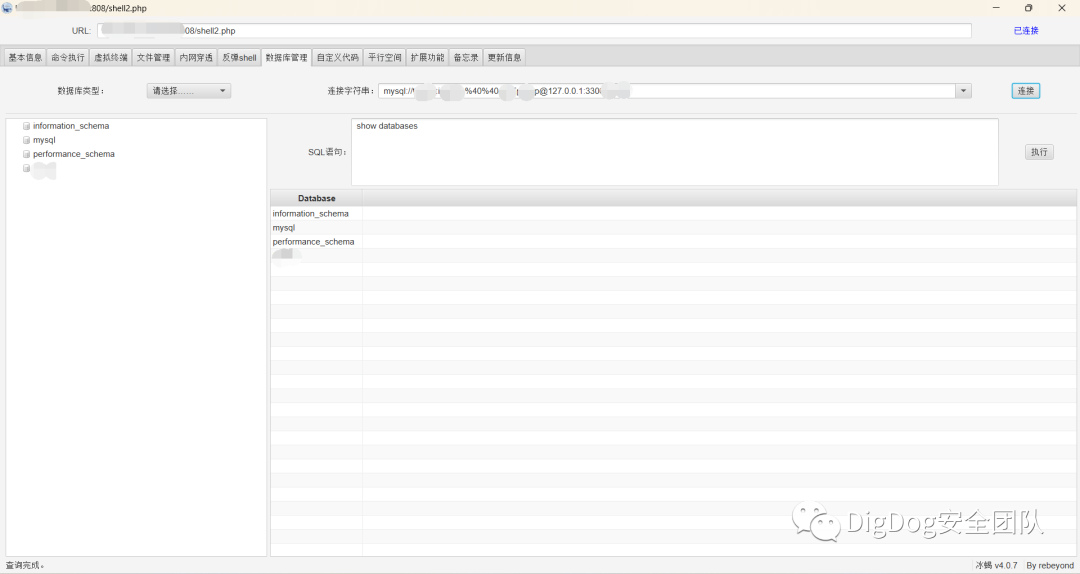
Task: Expand the connection string dropdown arrow
Action: point(963,91)
